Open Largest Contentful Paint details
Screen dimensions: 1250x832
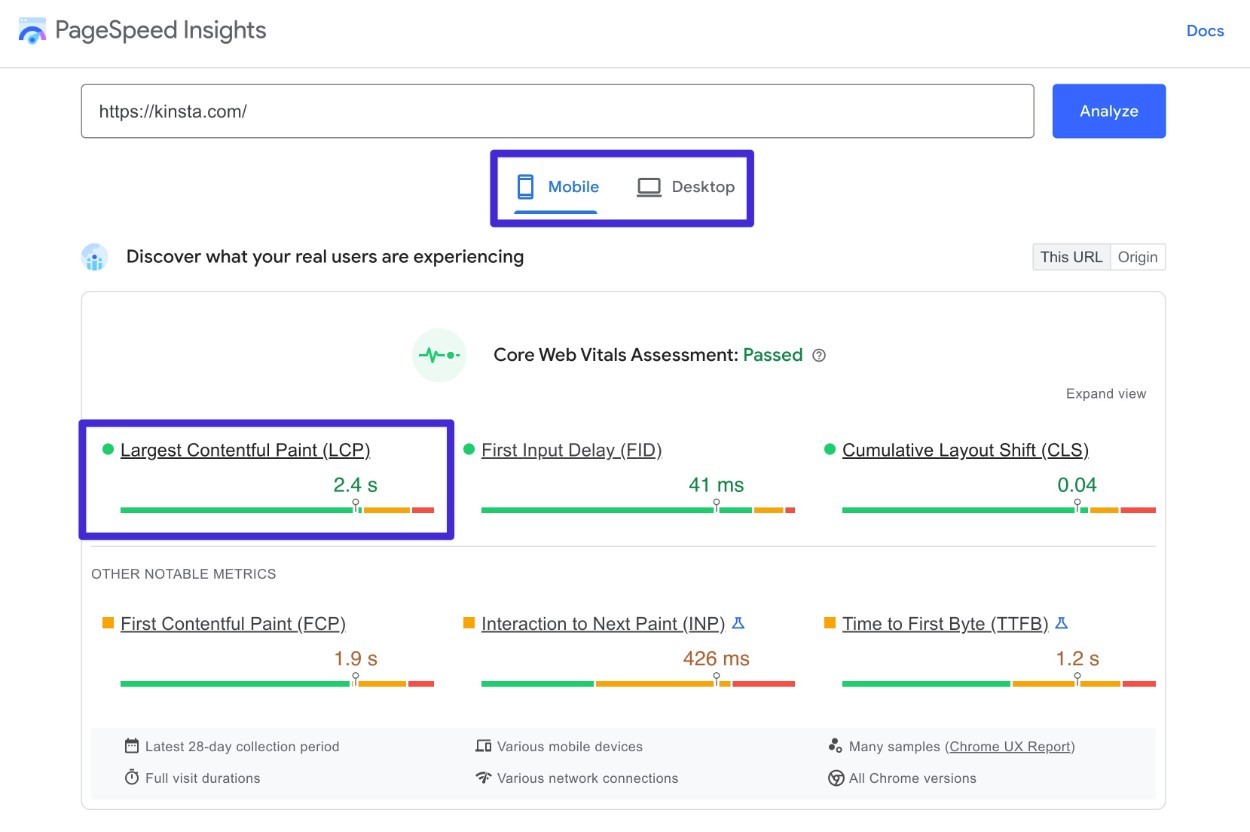point(245,450)
